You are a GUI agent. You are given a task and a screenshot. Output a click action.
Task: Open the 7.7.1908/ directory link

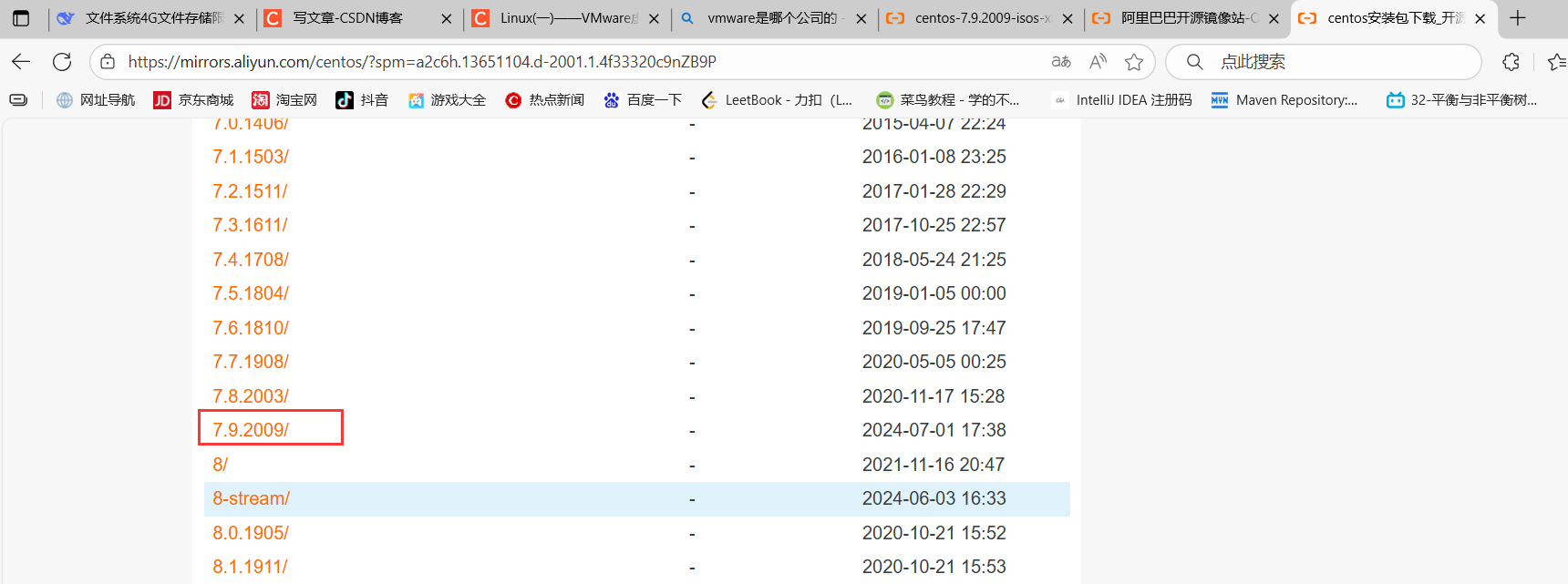point(251,362)
